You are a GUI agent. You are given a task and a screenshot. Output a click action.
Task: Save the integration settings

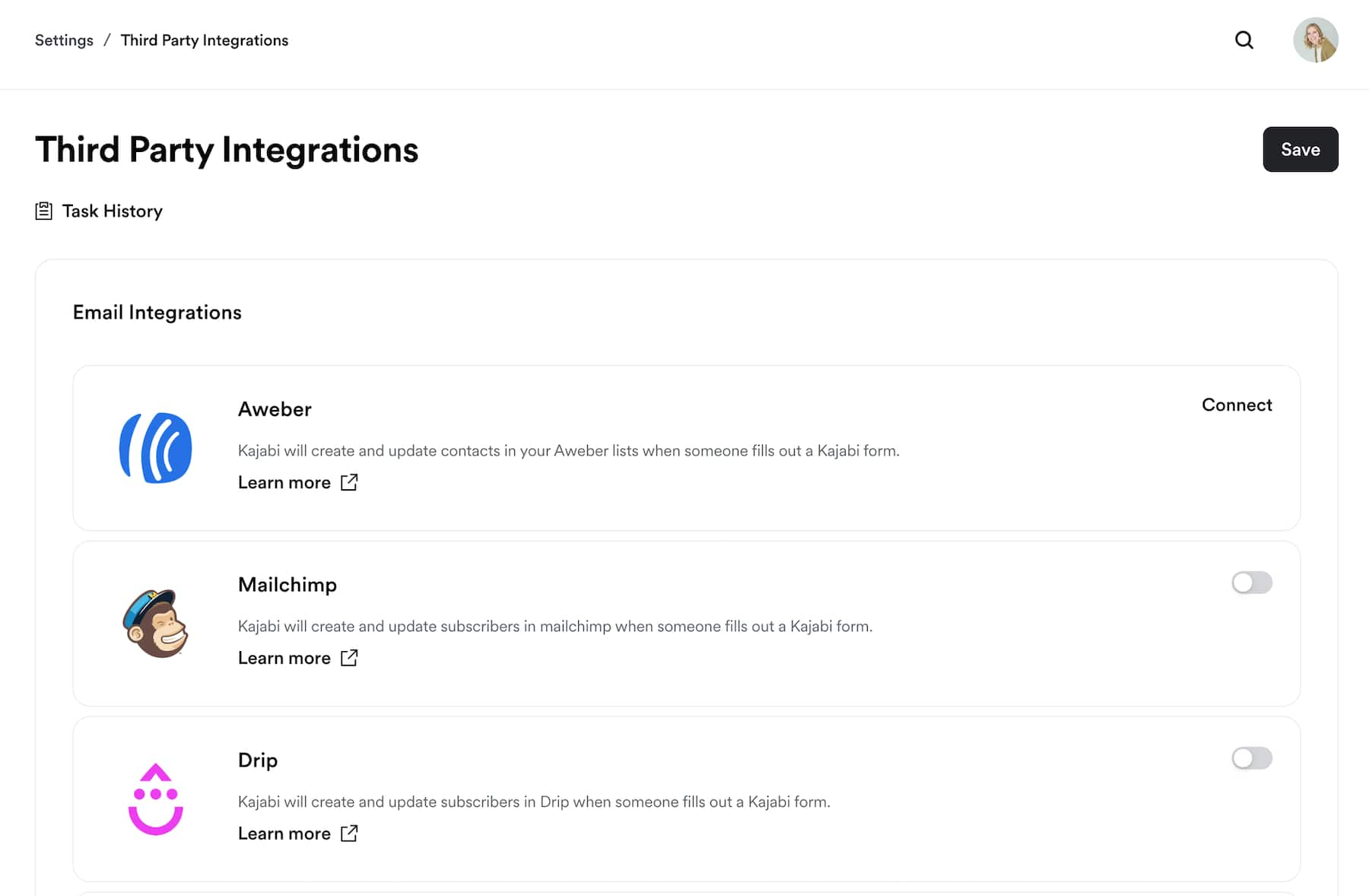[1301, 149]
